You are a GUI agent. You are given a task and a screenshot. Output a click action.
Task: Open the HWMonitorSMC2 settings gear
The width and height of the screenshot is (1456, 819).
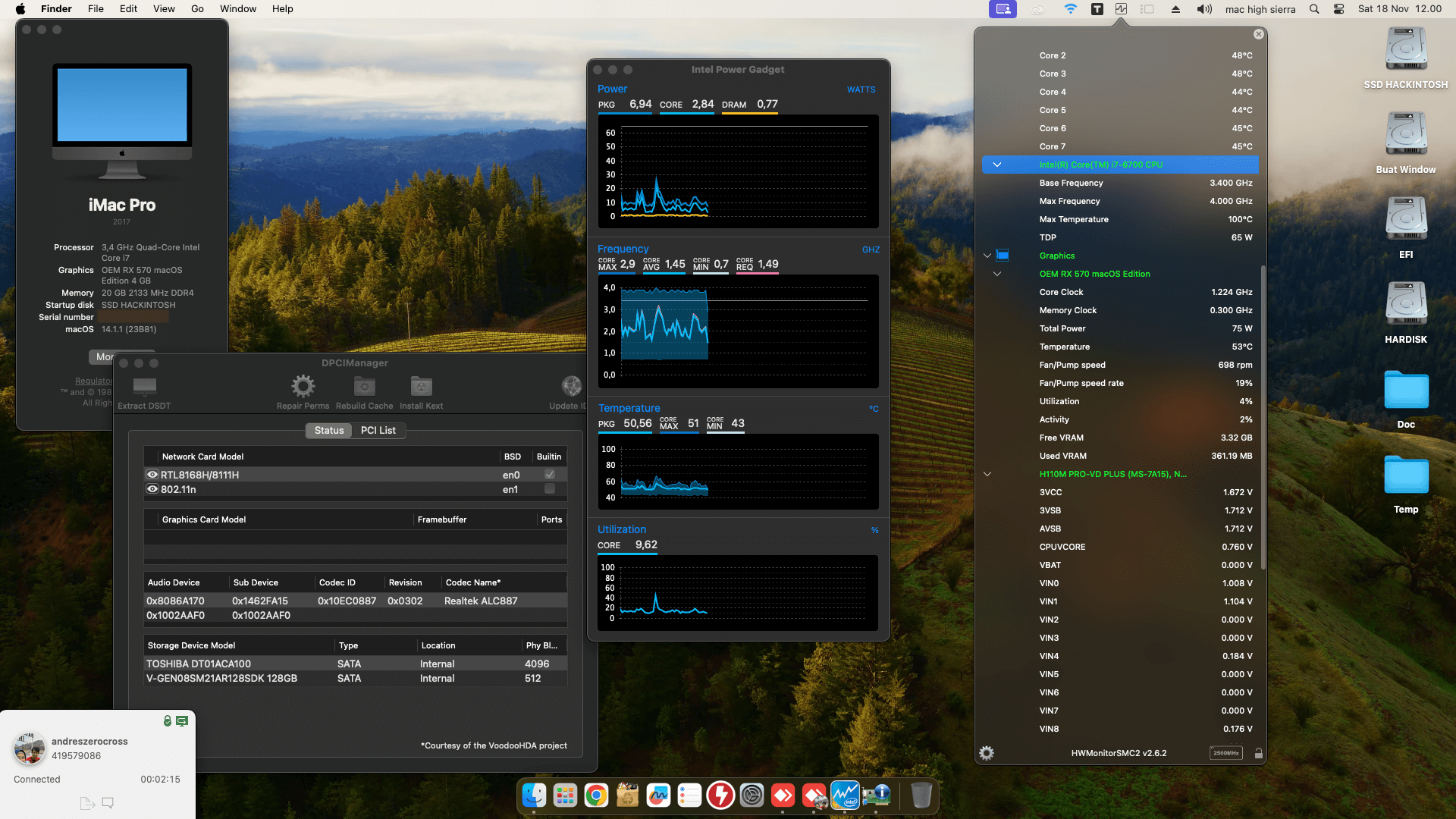[x=986, y=753]
